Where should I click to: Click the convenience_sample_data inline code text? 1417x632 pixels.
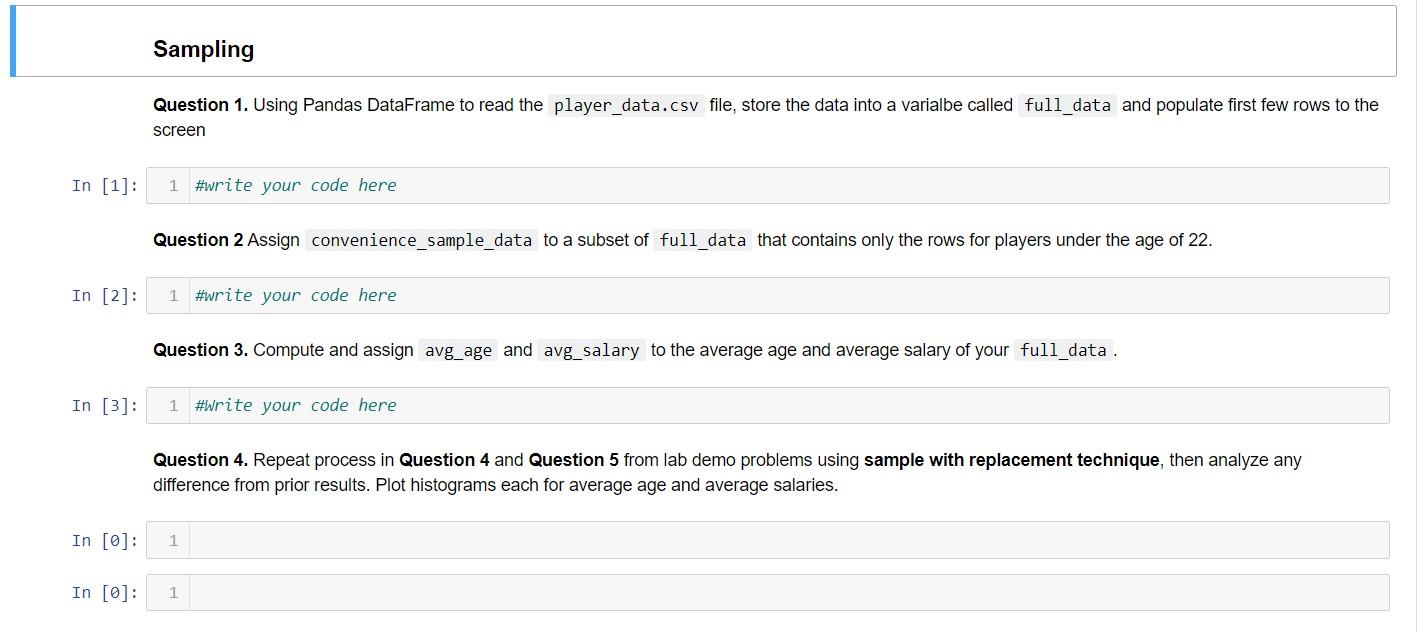[419, 240]
